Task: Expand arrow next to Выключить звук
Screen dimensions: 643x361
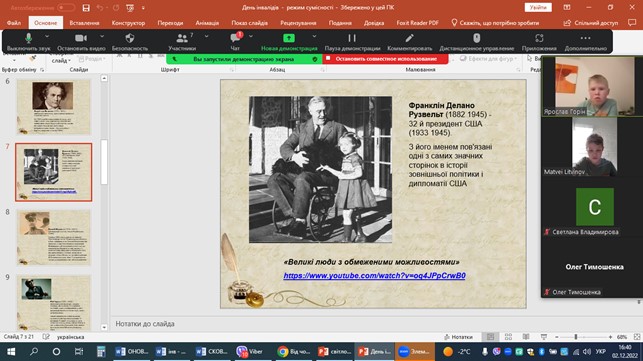Action: [x=47, y=37]
